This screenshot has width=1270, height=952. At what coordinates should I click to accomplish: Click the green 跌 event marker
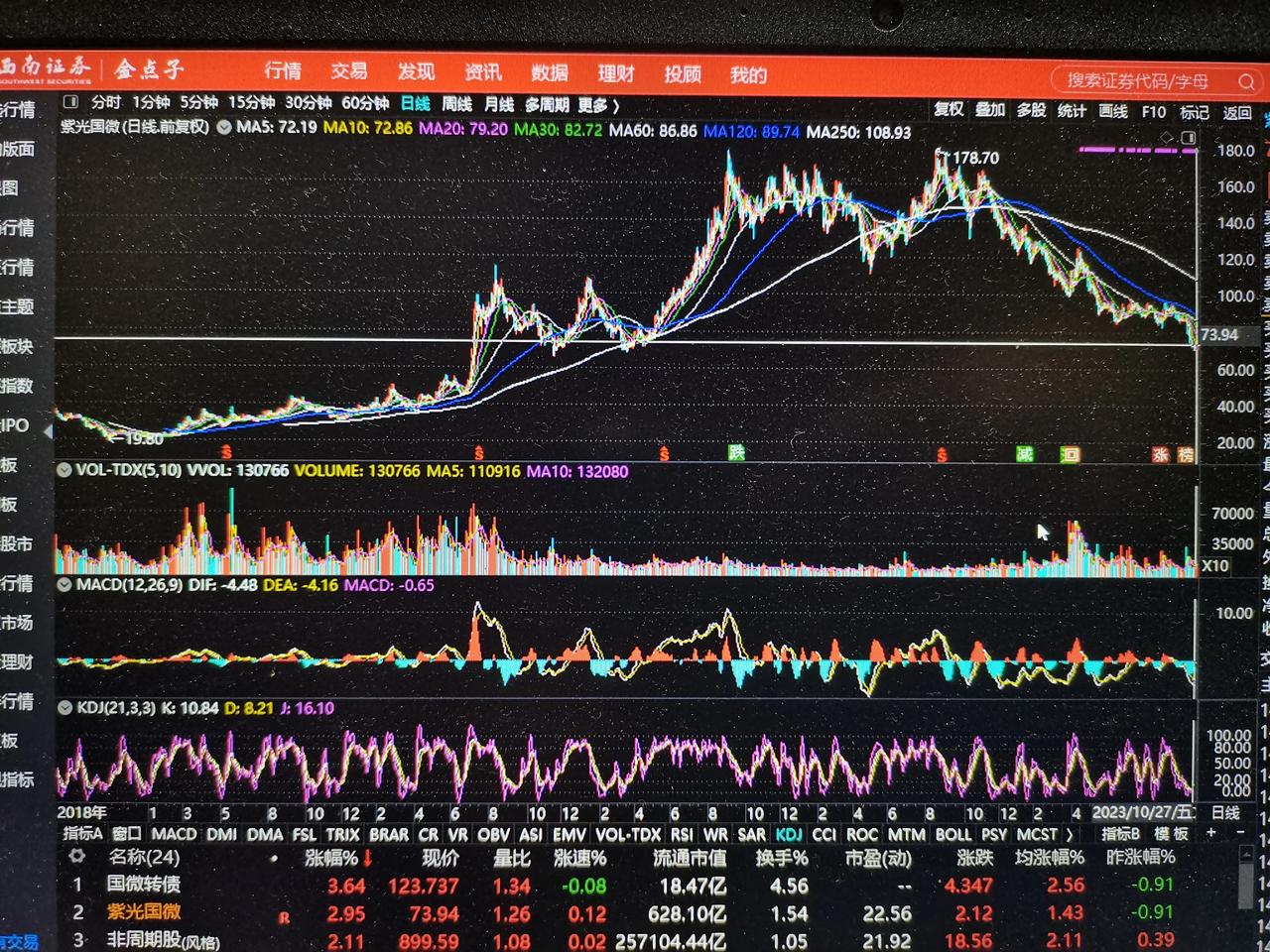click(x=736, y=452)
